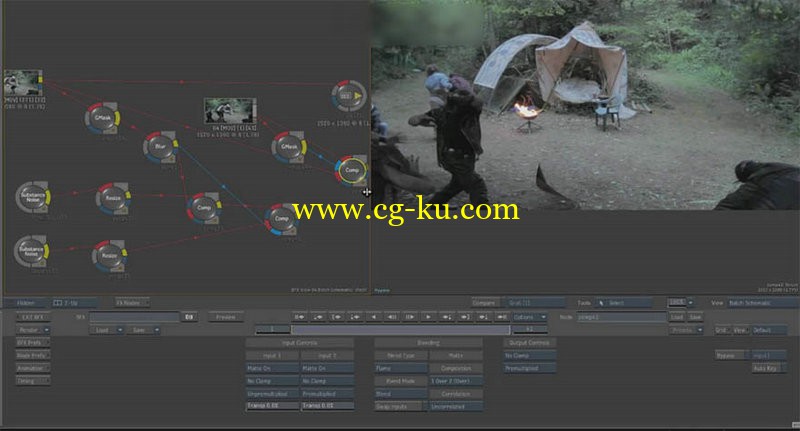Click the BFX name input field
This screenshot has width=800, height=431.
(135, 317)
